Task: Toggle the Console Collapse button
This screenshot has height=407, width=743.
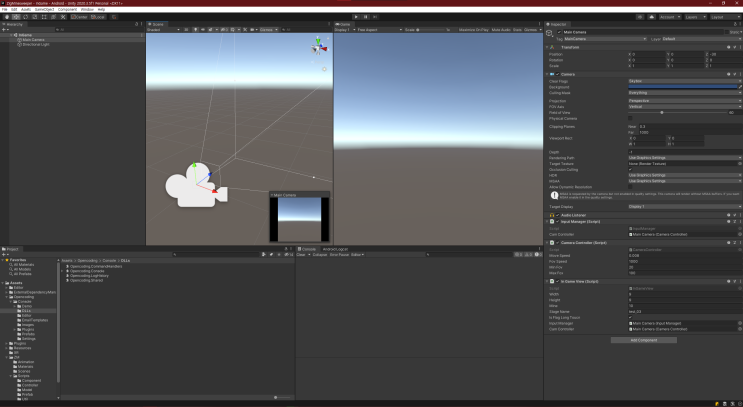Action: pyautogui.click(x=320, y=254)
